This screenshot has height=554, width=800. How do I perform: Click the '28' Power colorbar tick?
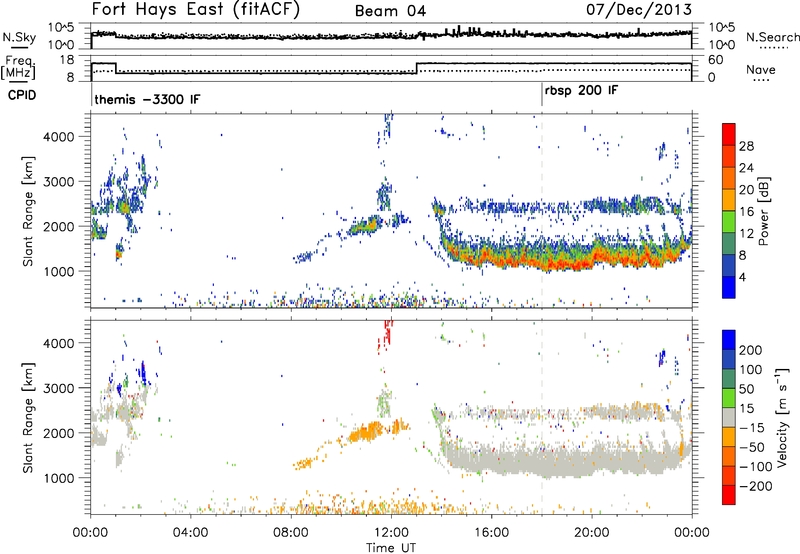click(746, 146)
